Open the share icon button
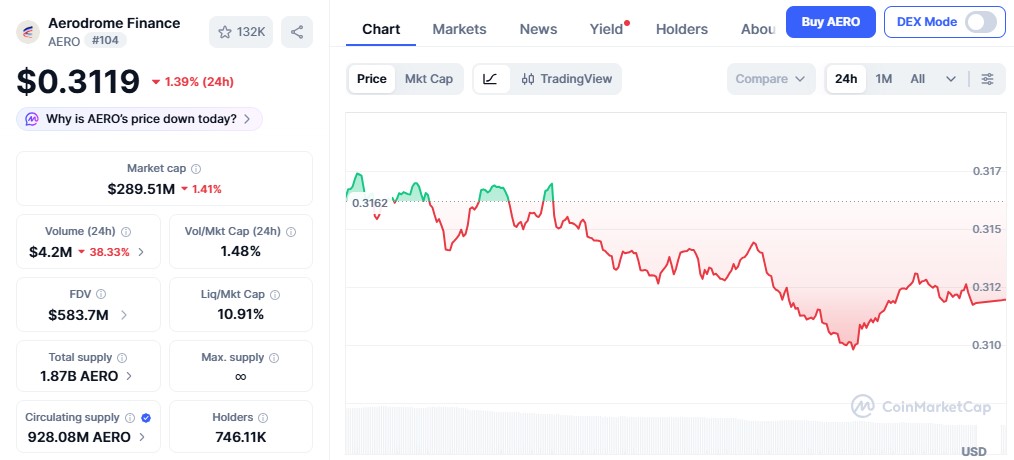This screenshot has width=1014, height=460. point(297,32)
